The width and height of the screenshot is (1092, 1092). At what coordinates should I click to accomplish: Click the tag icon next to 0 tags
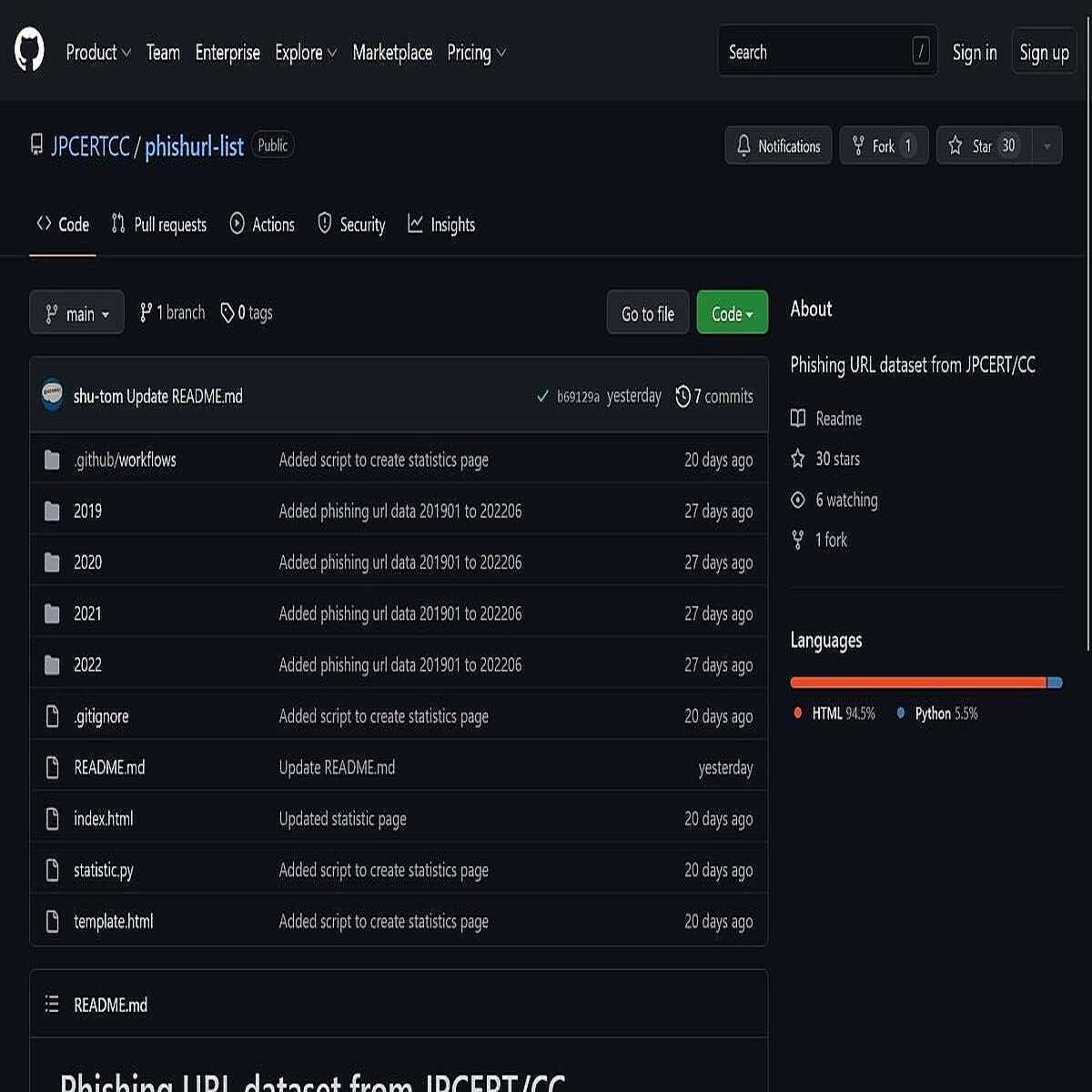(x=227, y=312)
